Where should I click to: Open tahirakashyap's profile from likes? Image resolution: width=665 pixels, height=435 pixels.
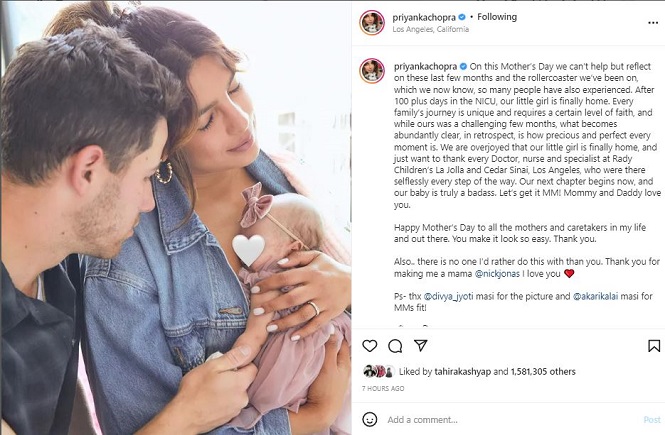point(462,372)
